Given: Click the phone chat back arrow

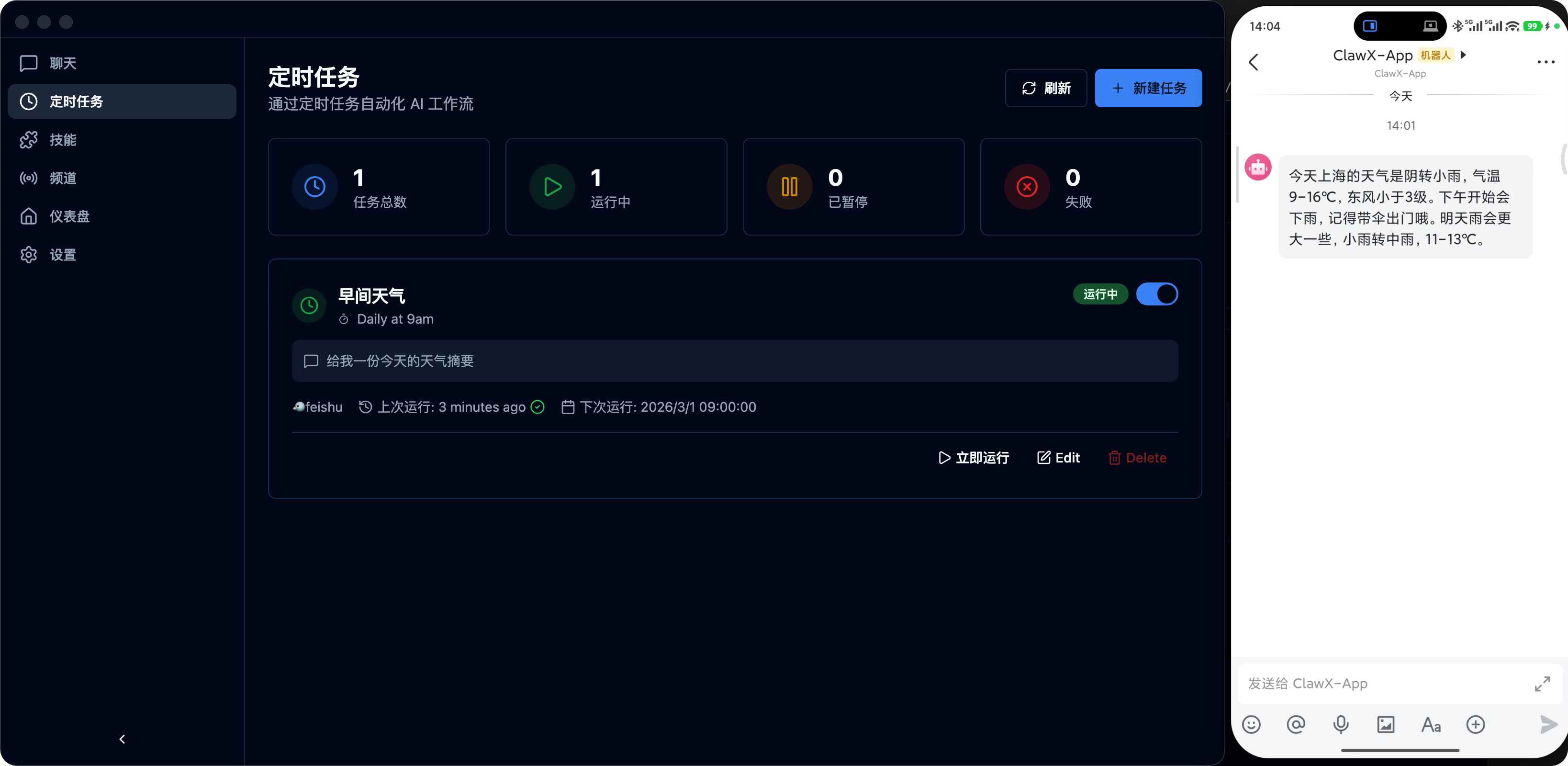Looking at the screenshot, I should (x=1254, y=62).
